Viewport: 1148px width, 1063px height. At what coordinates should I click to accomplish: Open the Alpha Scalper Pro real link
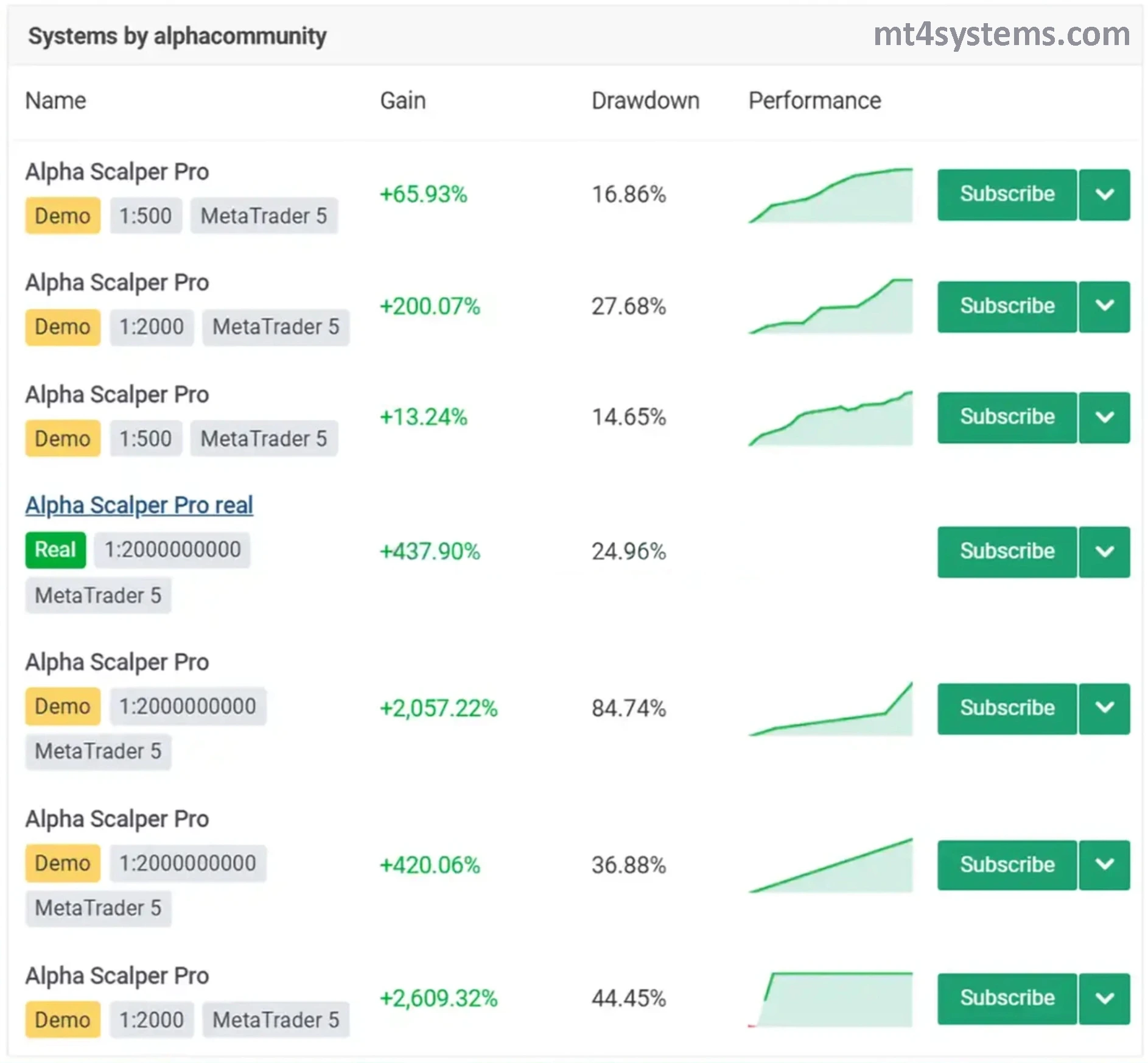[x=139, y=505]
